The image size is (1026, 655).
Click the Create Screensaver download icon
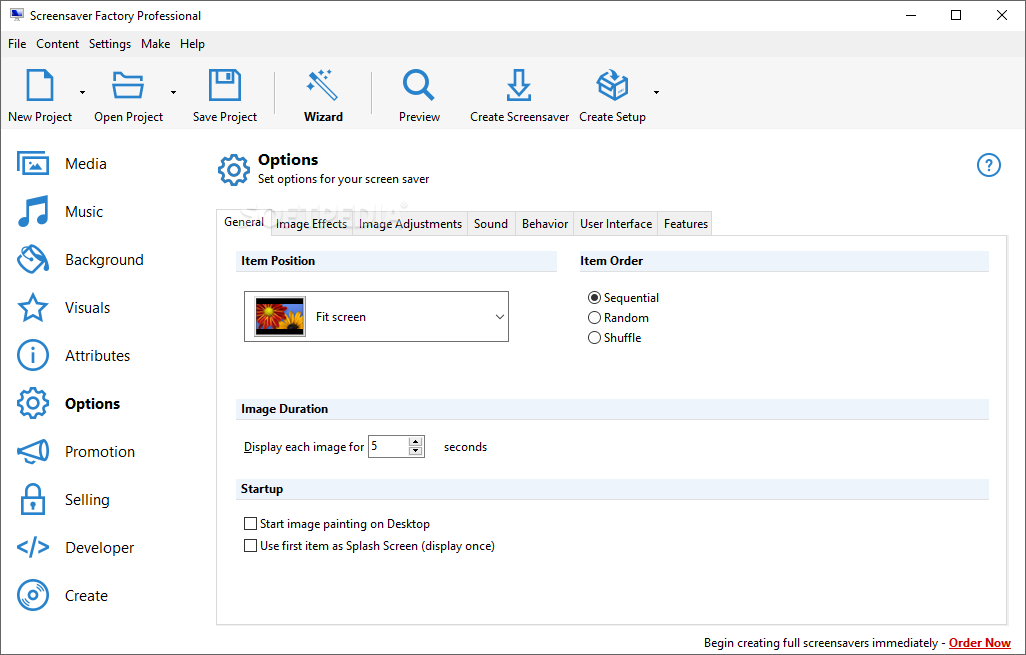coord(519,85)
